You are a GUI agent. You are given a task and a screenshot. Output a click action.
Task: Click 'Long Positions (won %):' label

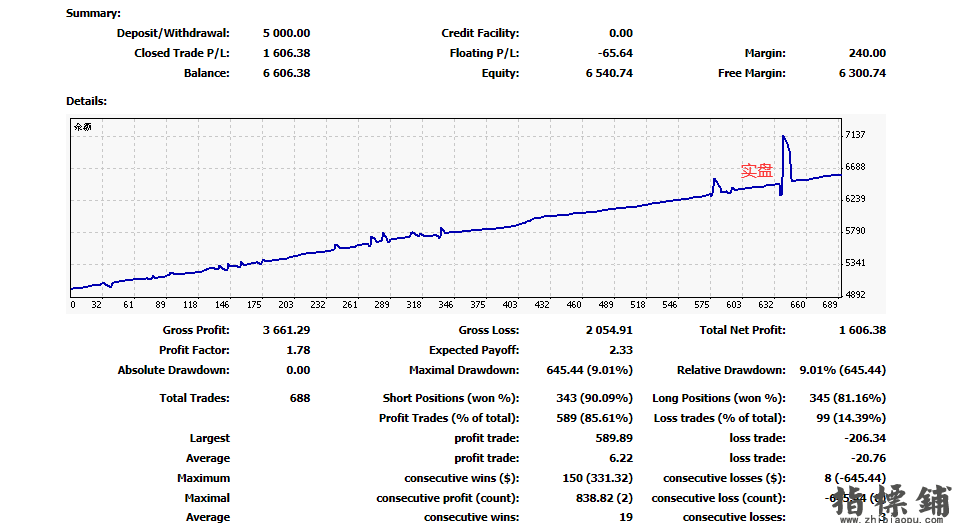pyautogui.click(x=719, y=398)
